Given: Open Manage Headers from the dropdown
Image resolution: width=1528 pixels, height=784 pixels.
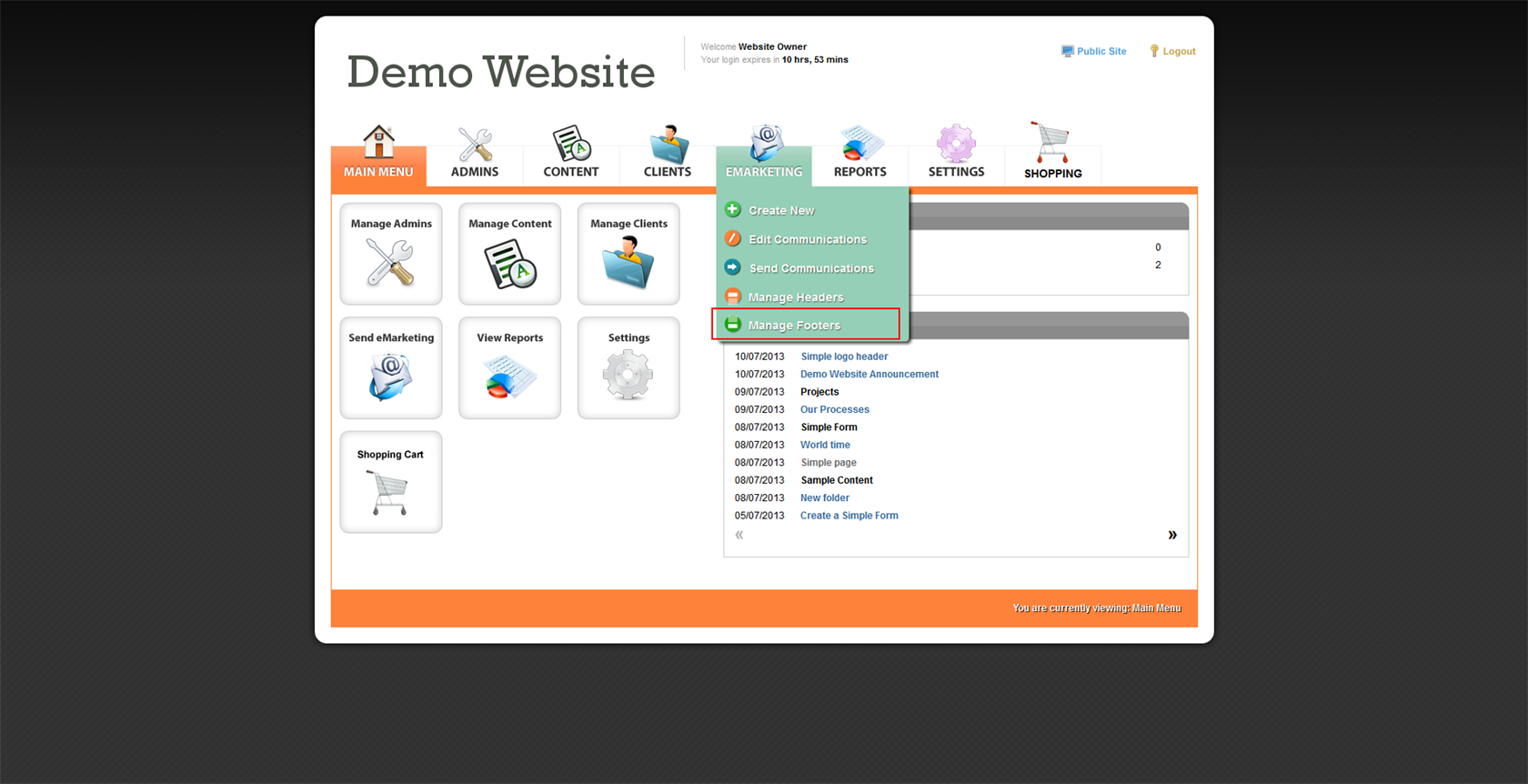Looking at the screenshot, I should coord(795,297).
